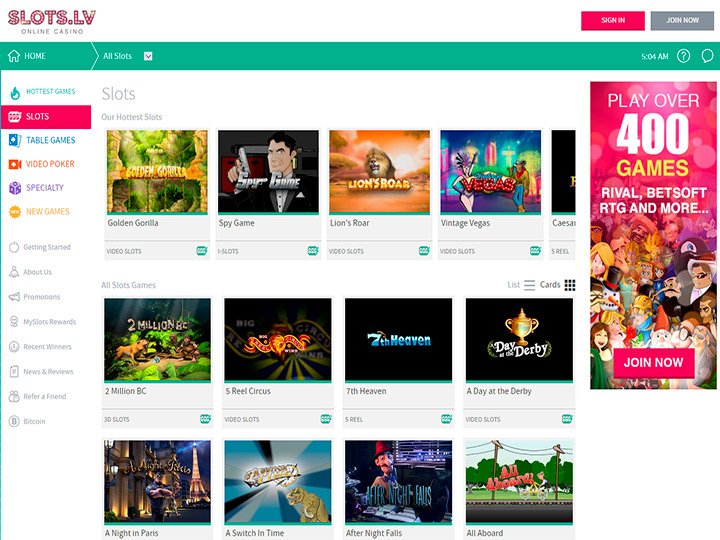The height and width of the screenshot is (540, 720).
Task: Open the Golden Gorilla thumbnail
Action: click(x=157, y=172)
